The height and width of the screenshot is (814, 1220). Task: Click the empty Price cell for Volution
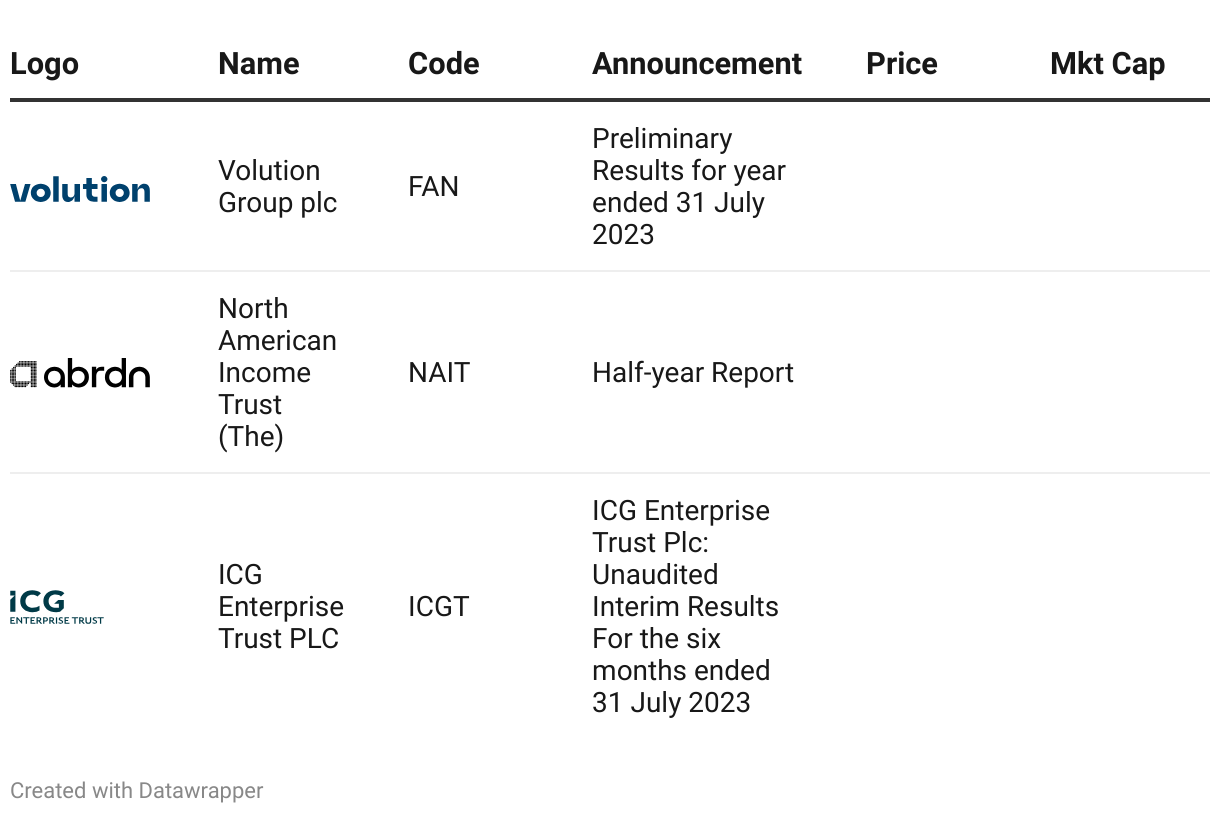click(948, 187)
